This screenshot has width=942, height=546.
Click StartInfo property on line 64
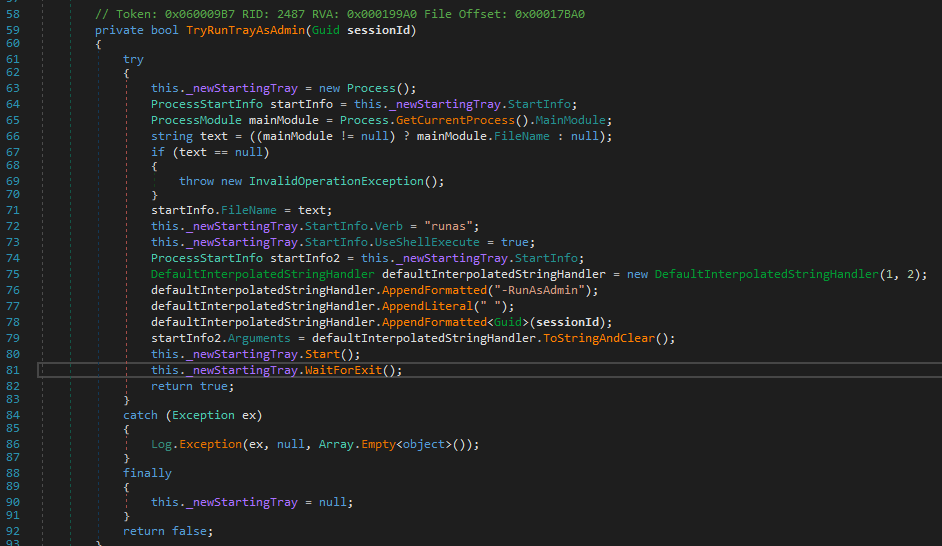tap(539, 104)
